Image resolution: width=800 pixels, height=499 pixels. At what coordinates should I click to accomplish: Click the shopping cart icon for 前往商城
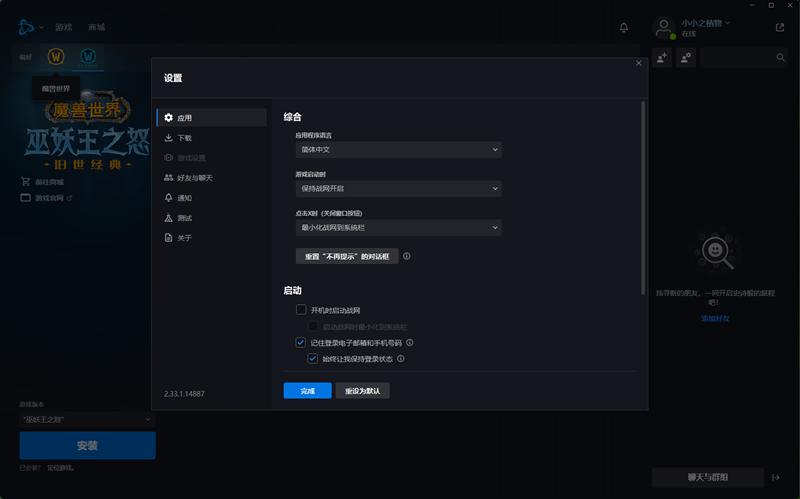pos(26,182)
